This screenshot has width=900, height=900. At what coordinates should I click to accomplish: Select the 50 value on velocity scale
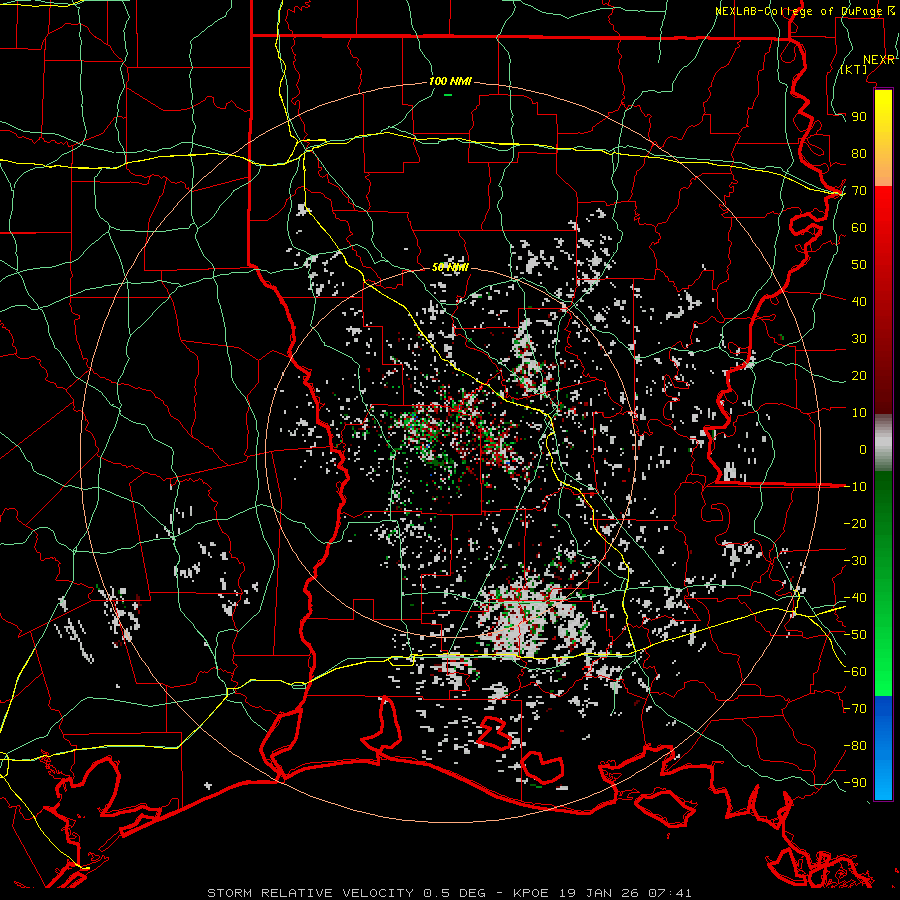[859, 265]
